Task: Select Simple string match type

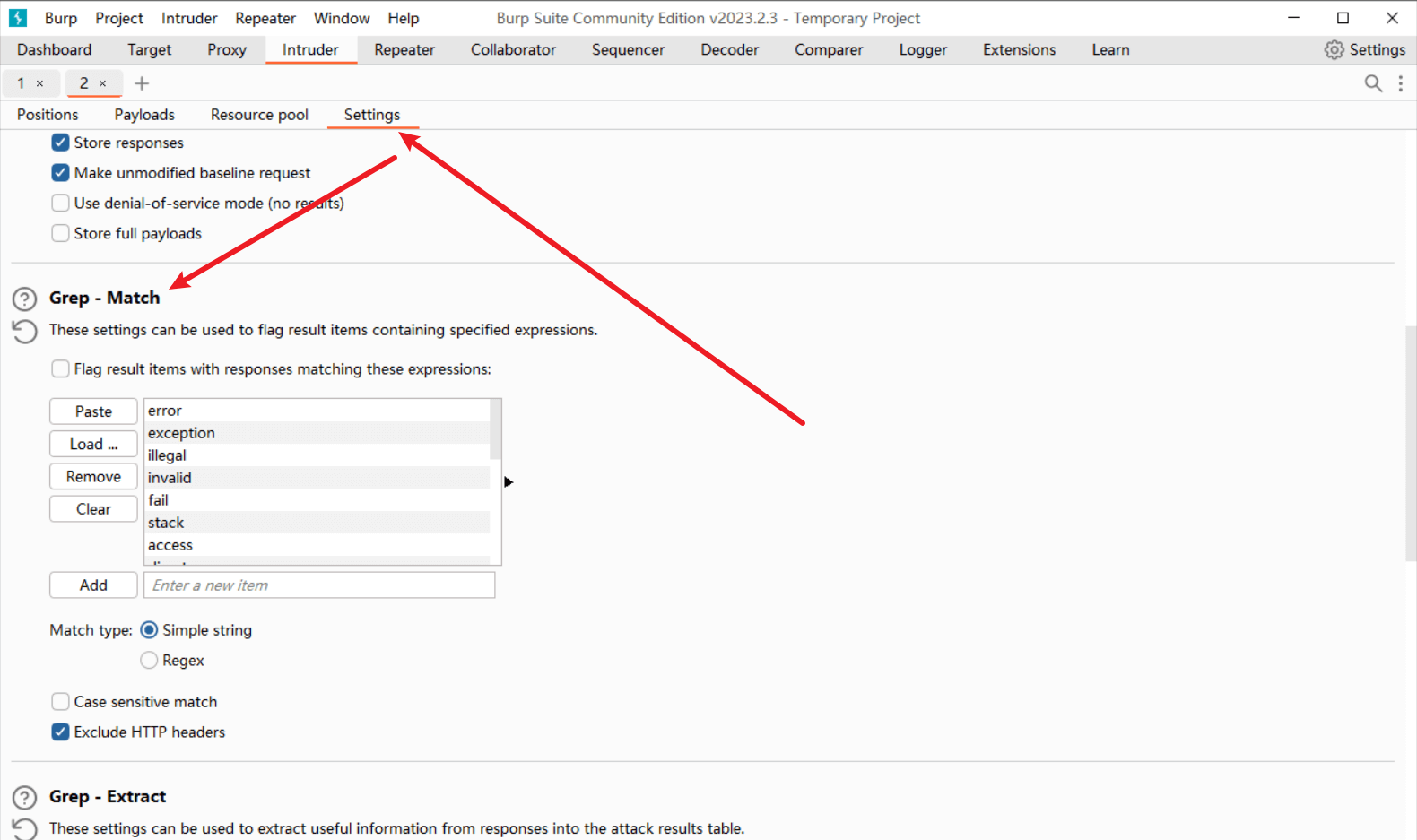Action: click(149, 630)
